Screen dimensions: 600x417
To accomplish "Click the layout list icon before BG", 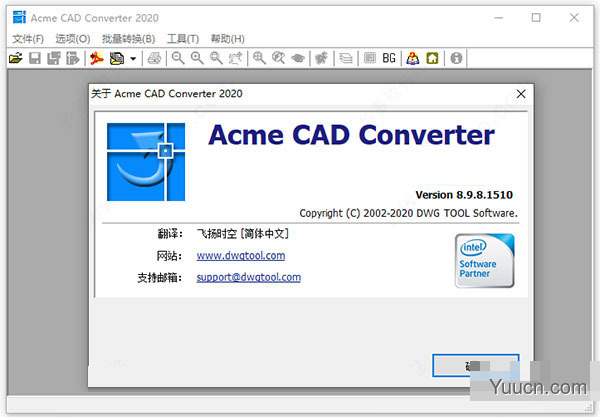I will click(x=370, y=58).
